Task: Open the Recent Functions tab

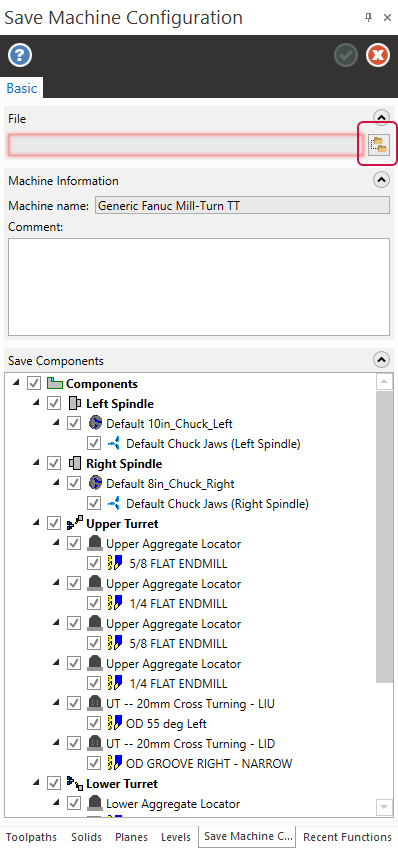Action: click(347, 837)
